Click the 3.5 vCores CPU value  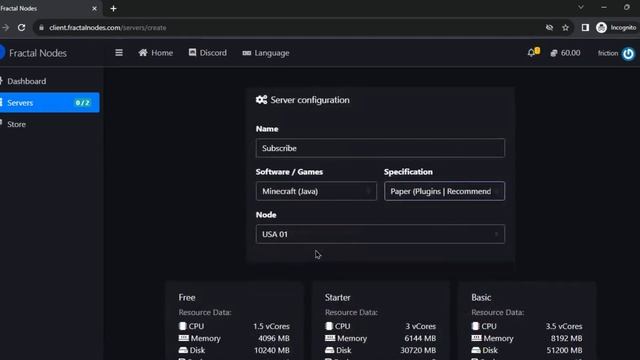coord(564,326)
